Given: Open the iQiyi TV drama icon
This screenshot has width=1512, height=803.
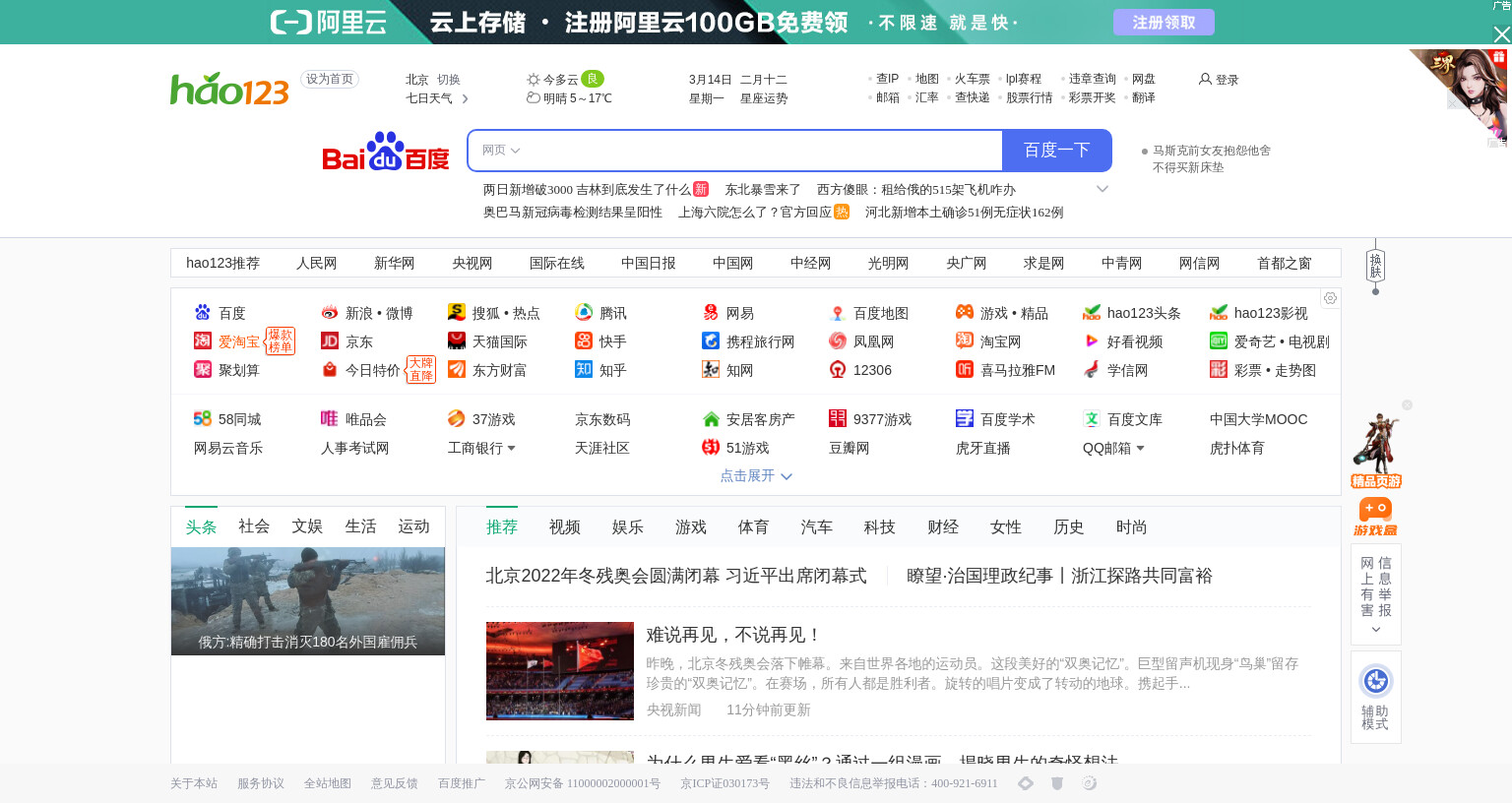Looking at the screenshot, I should 1218,340.
